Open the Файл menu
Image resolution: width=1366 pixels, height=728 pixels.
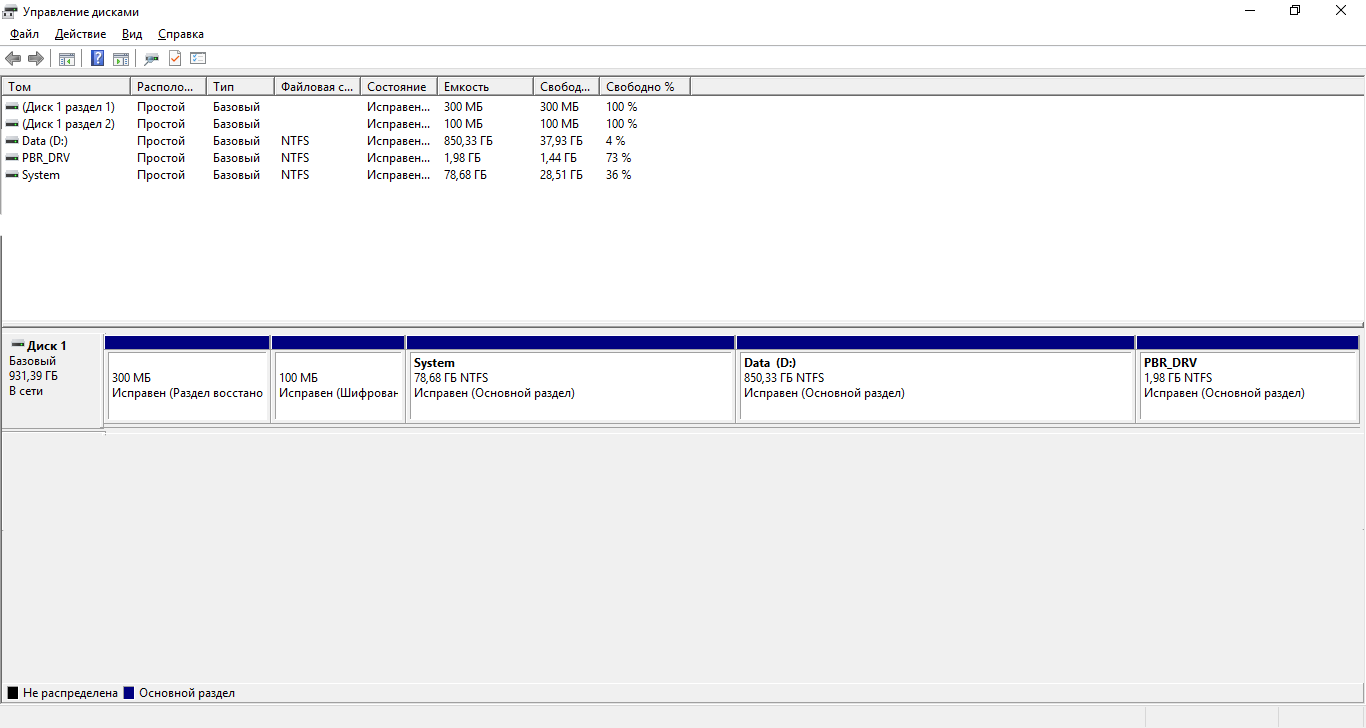pyautogui.click(x=24, y=34)
